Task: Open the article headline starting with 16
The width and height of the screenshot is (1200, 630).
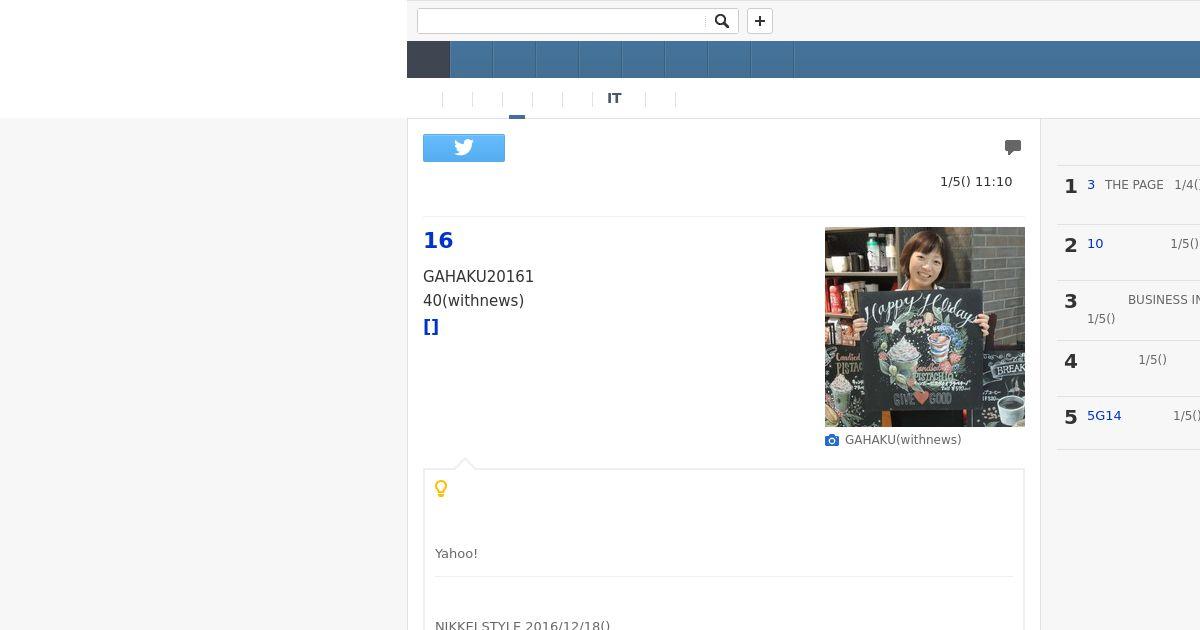Action: 438,240
